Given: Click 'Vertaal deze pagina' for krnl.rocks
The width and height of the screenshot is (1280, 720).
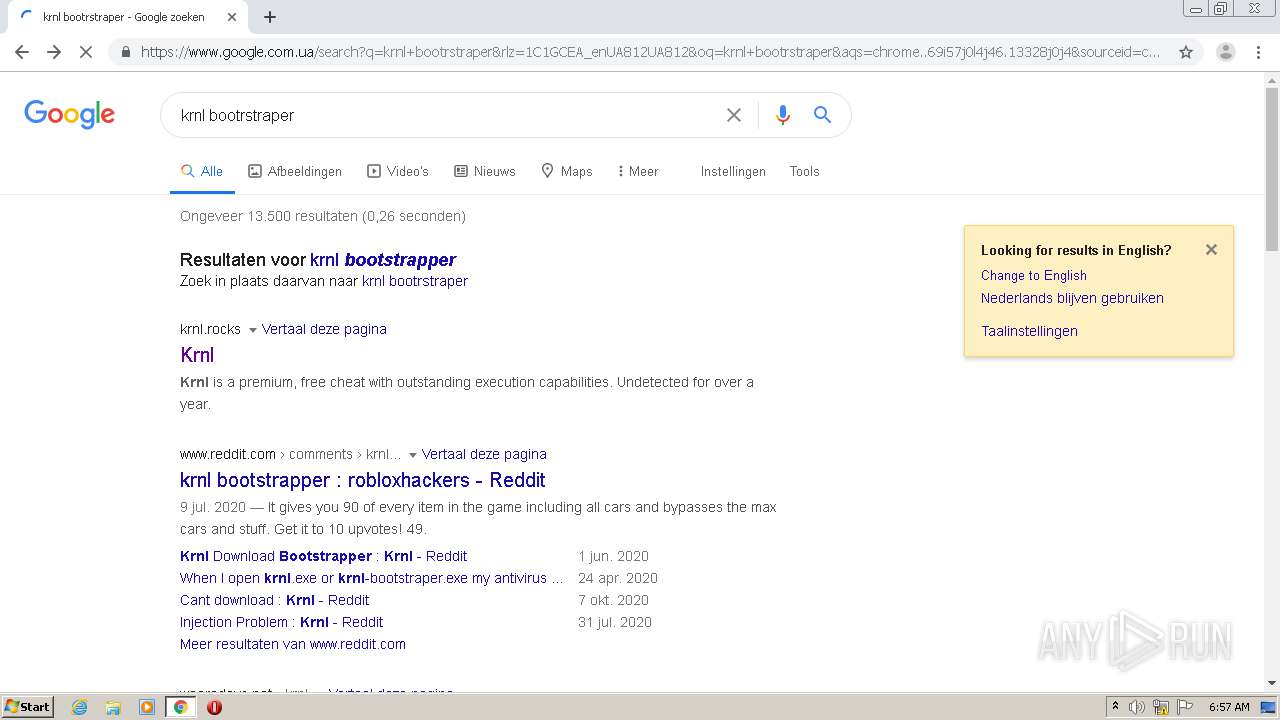Looking at the screenshot, I should (x=324, y=329).
